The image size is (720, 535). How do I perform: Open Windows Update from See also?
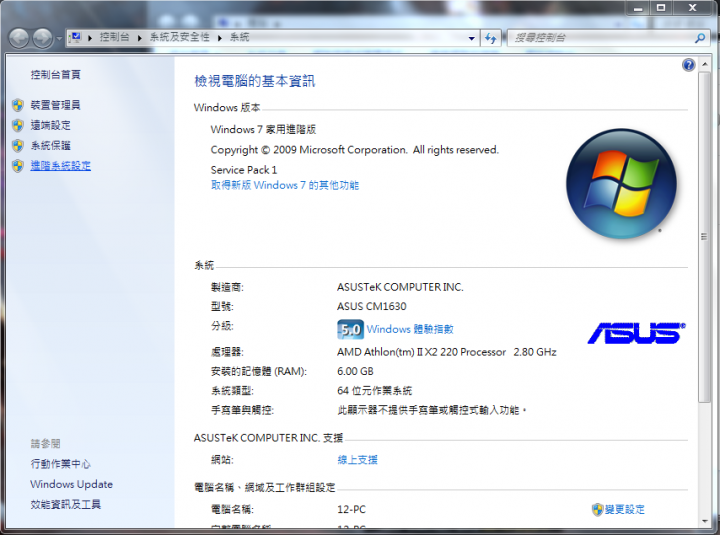coord(72,484)
